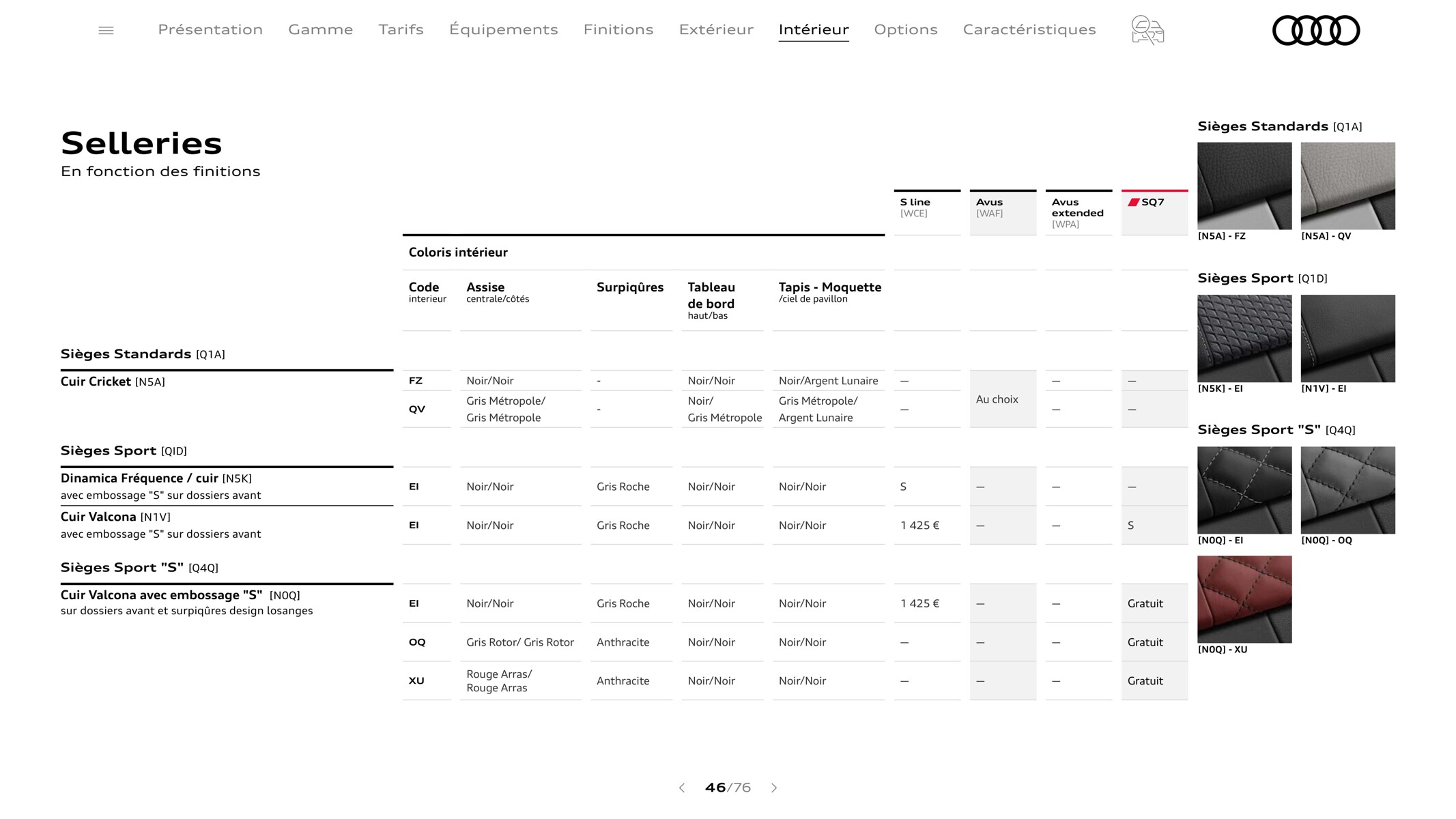This screenshot has height=819, width=1456.
Task: Click the [N5A] - FZ black leather swatch
Action: (1244, 186)
